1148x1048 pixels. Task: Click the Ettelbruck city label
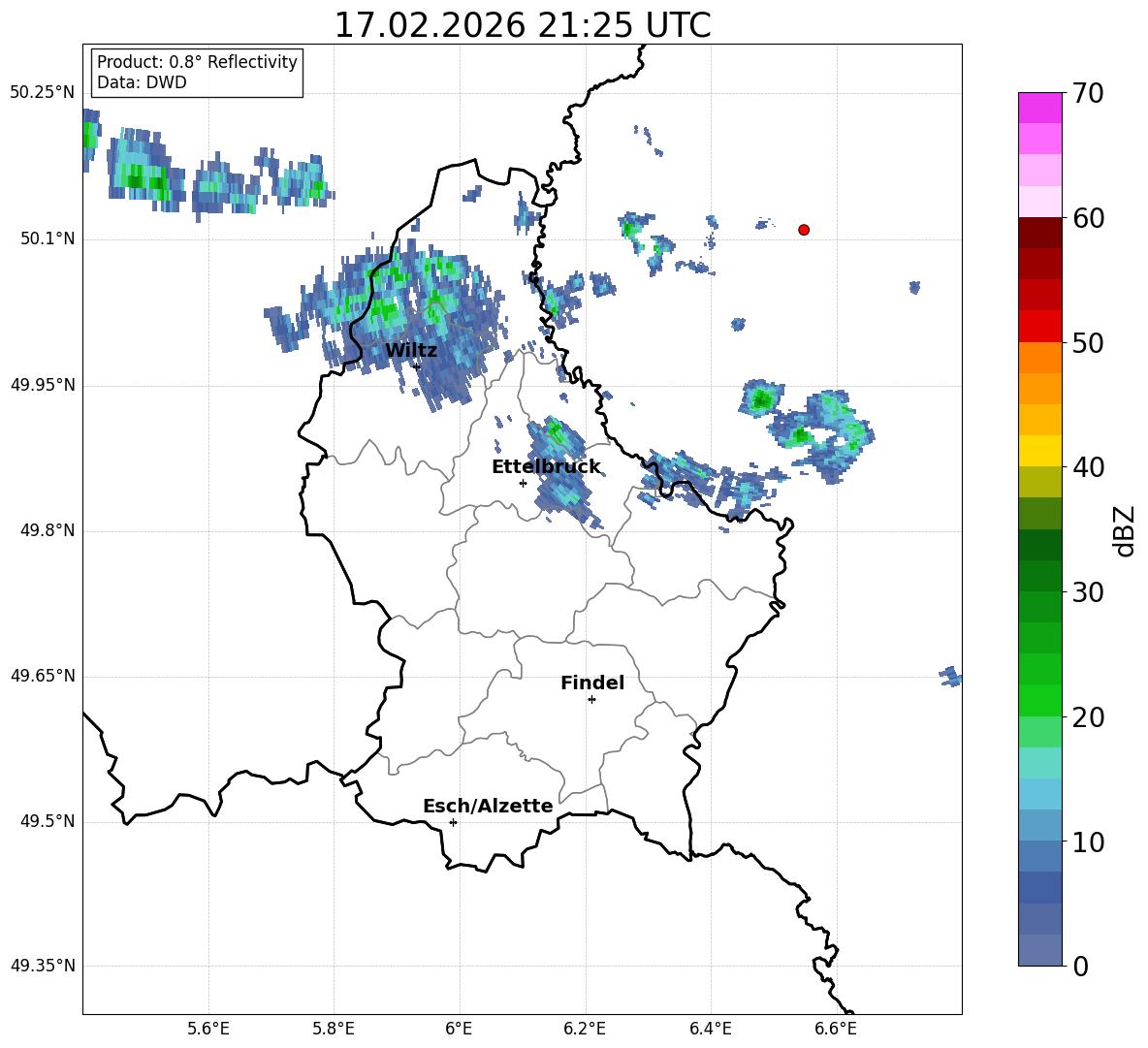(546, 467)
